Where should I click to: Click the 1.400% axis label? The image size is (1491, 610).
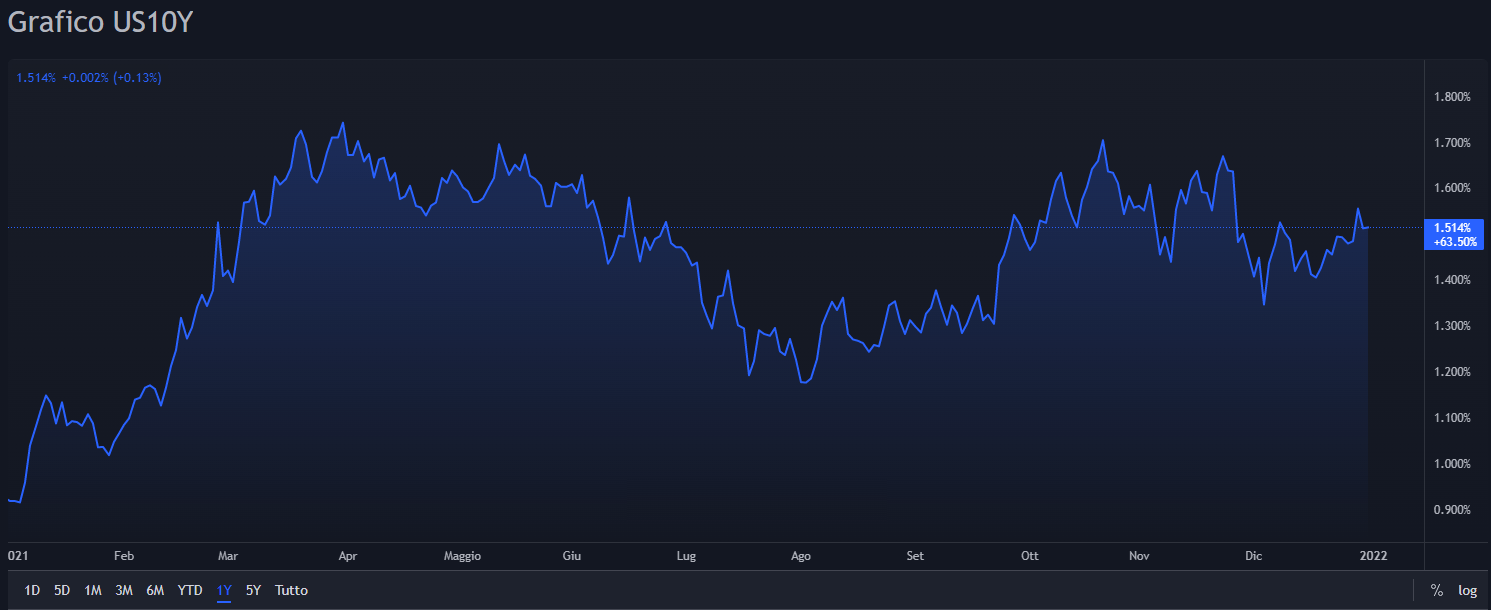pyautogui.click(x=1452, y=280)
